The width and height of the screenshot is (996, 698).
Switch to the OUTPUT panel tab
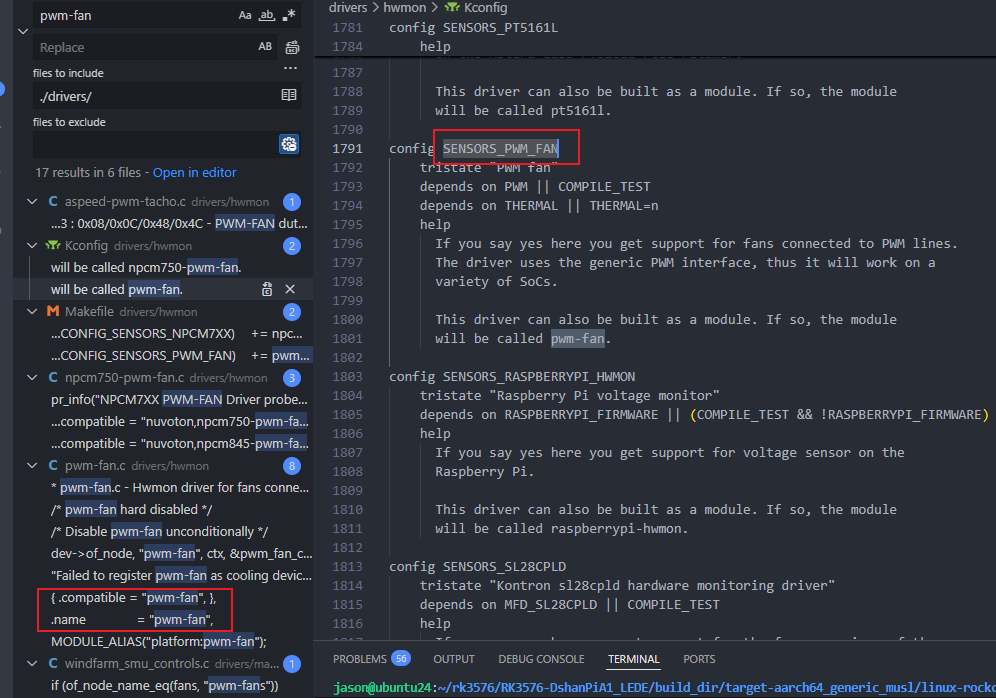pyautogui.click(x=454, y=659)
